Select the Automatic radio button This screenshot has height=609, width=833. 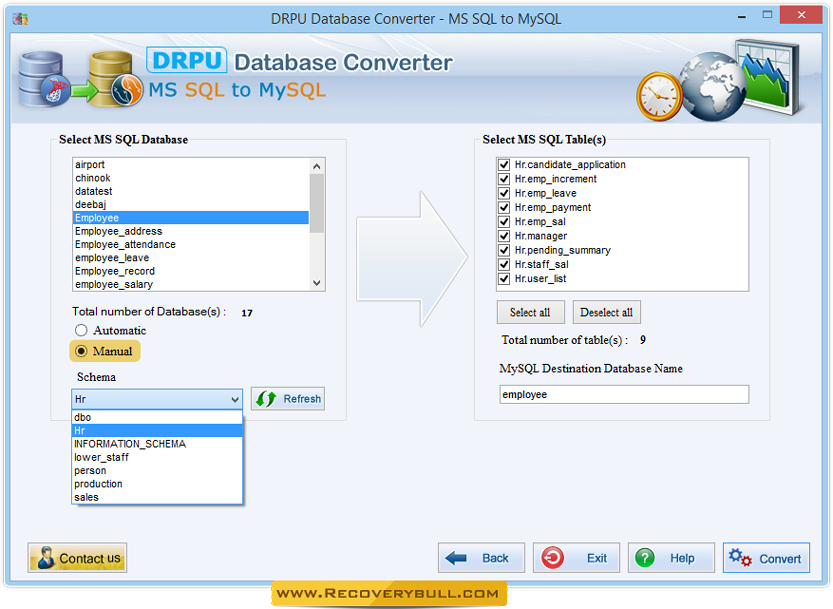click(81, 331)
